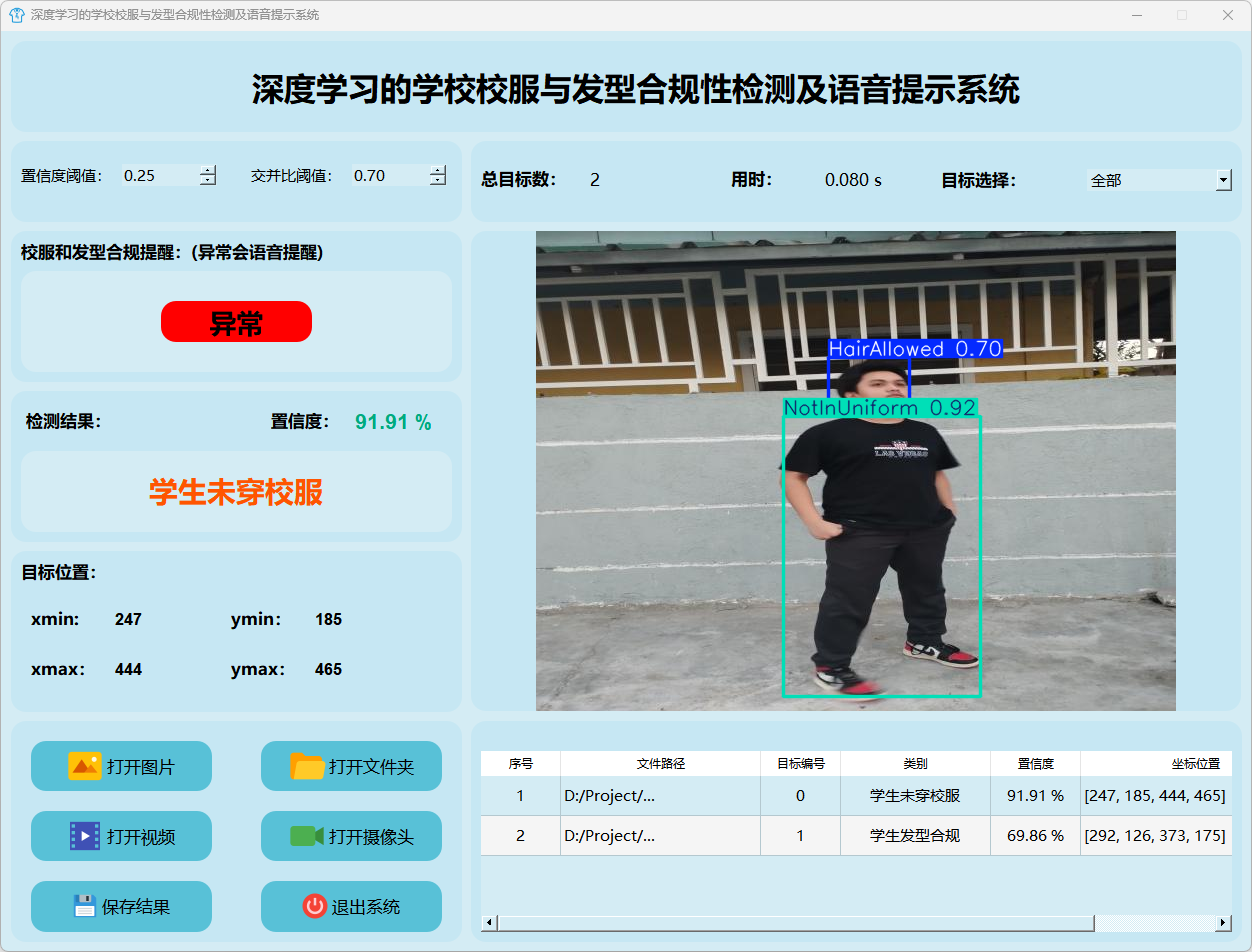Click the xmin value 247
The height and width of the screenshot is (952, 1252).
128,619
